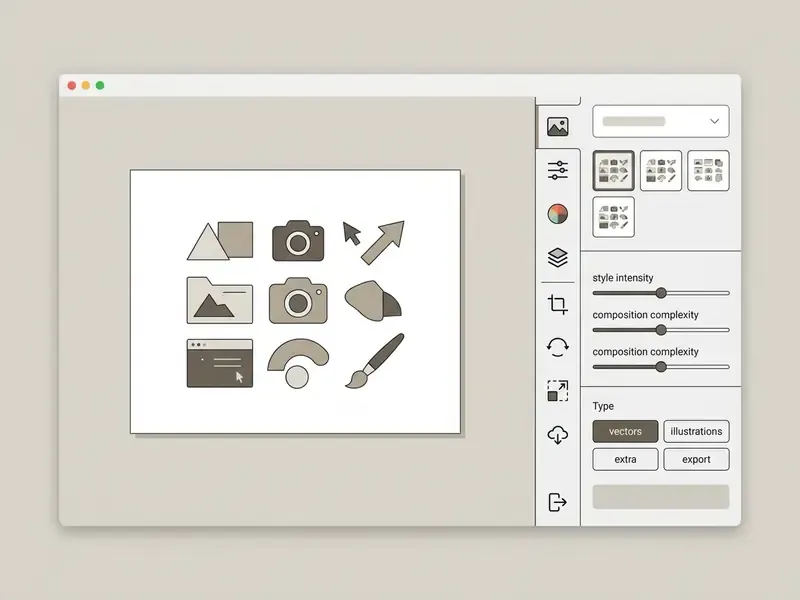
Task: Adjust the style intensity slider handle
Action: (x=661, y=293)
